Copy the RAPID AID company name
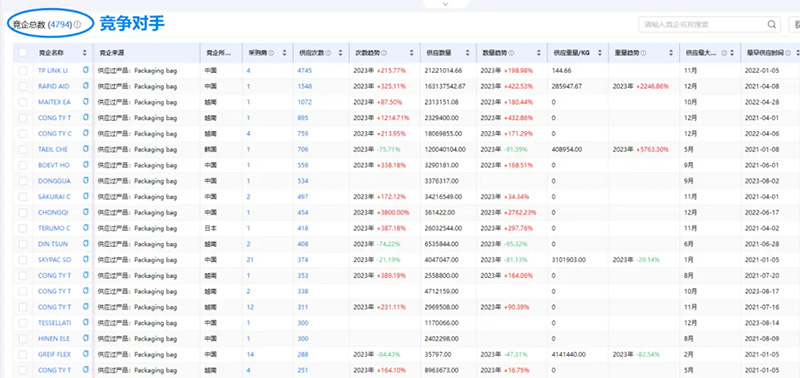 85,86
